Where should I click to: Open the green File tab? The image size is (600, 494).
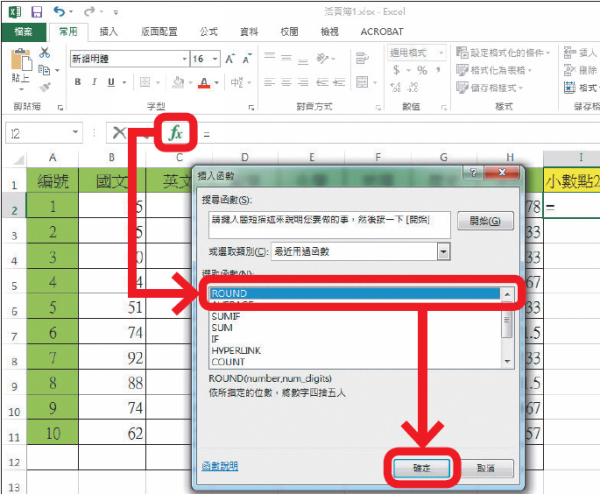pyautogui.click(x=23, y=32)
